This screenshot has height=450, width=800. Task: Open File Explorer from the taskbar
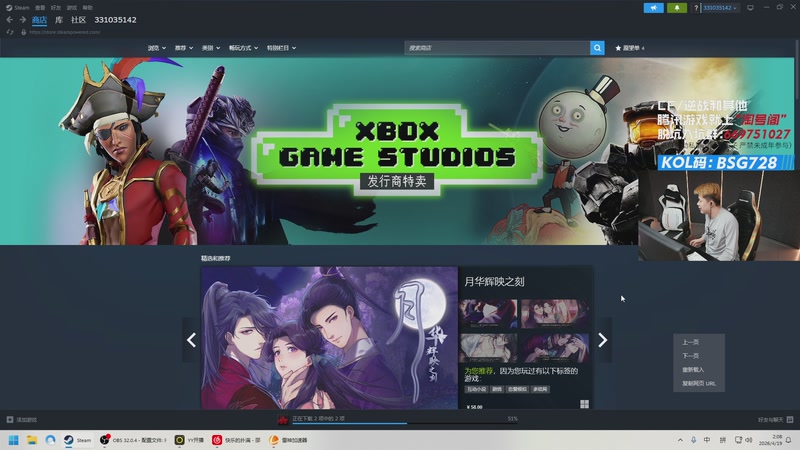click(32, 440)
